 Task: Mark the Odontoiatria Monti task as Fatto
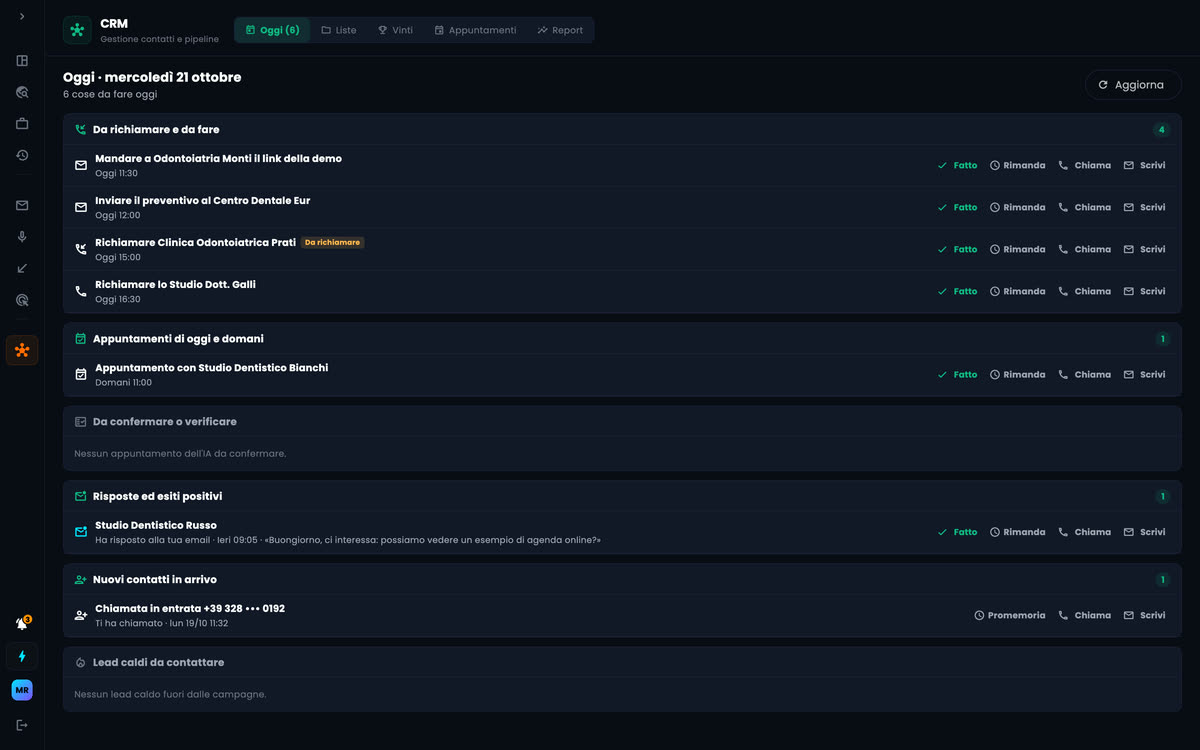coord(957,166)
